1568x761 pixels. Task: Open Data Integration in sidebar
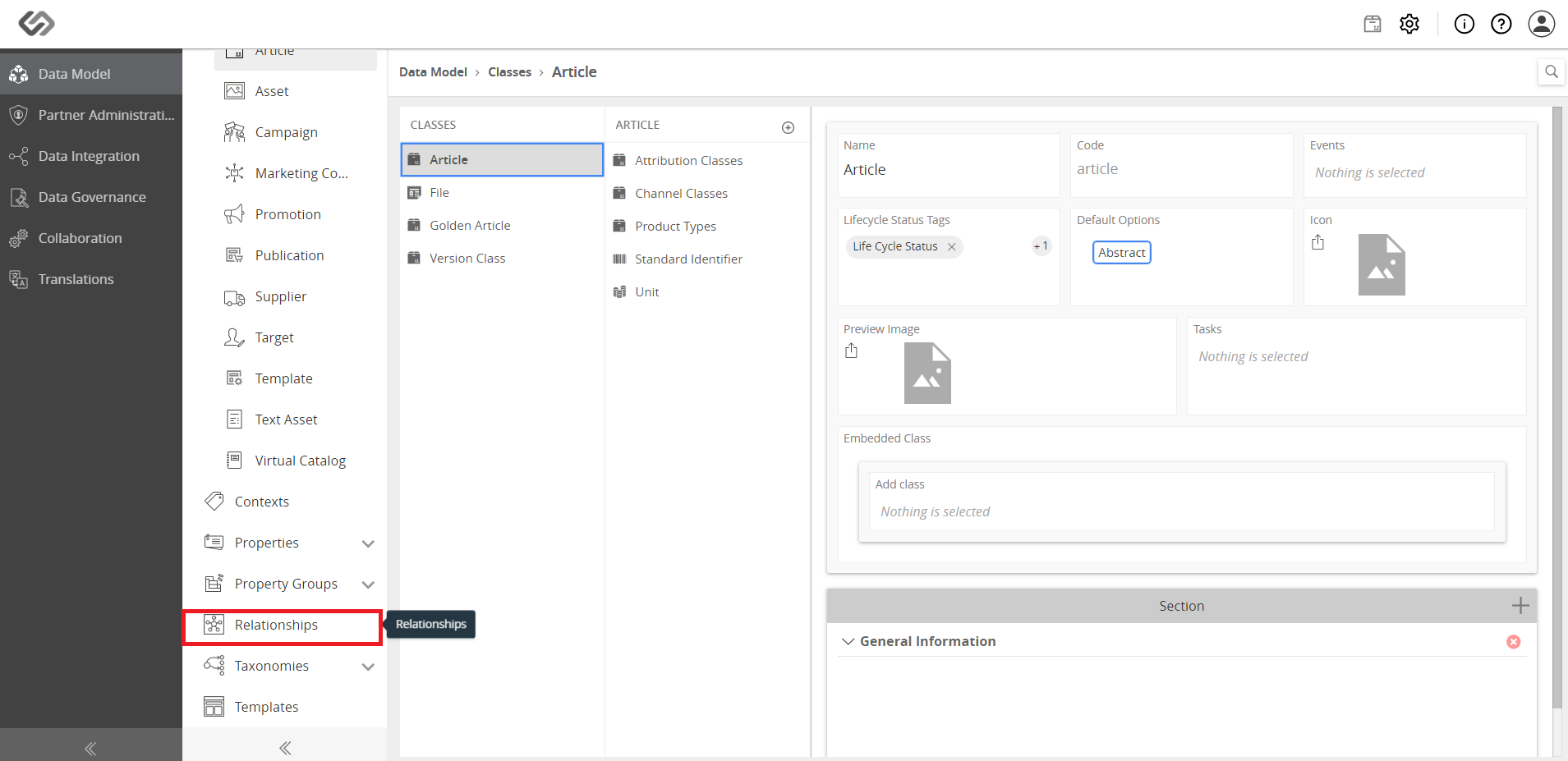pyautogui.click(x=91, y=156)
